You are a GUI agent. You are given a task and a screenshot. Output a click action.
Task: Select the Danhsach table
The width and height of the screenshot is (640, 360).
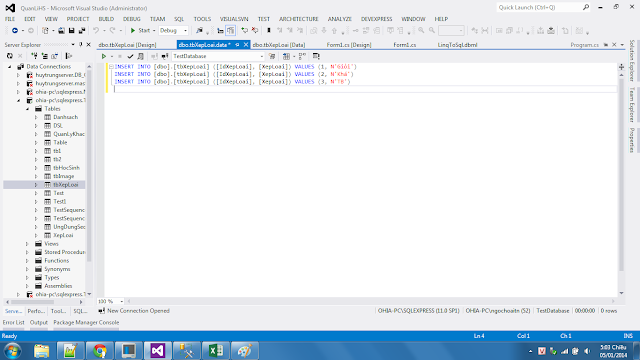(65, 117)
